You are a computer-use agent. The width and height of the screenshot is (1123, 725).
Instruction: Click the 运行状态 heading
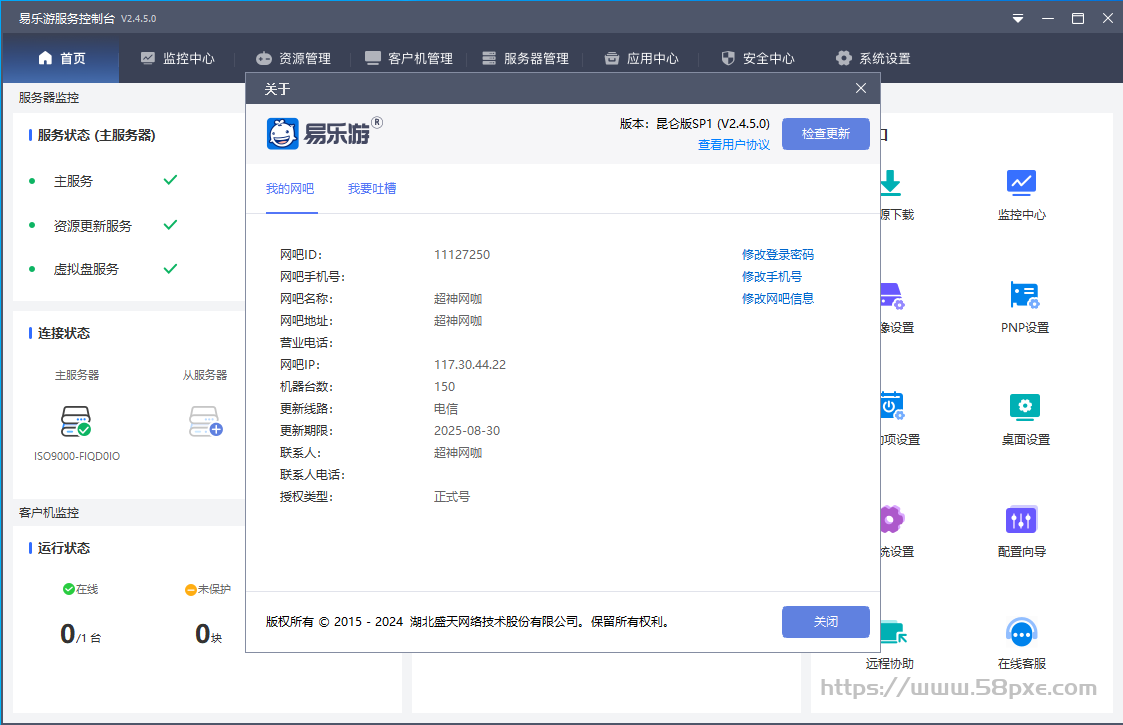pyautogui.click(x=64, y=548)
